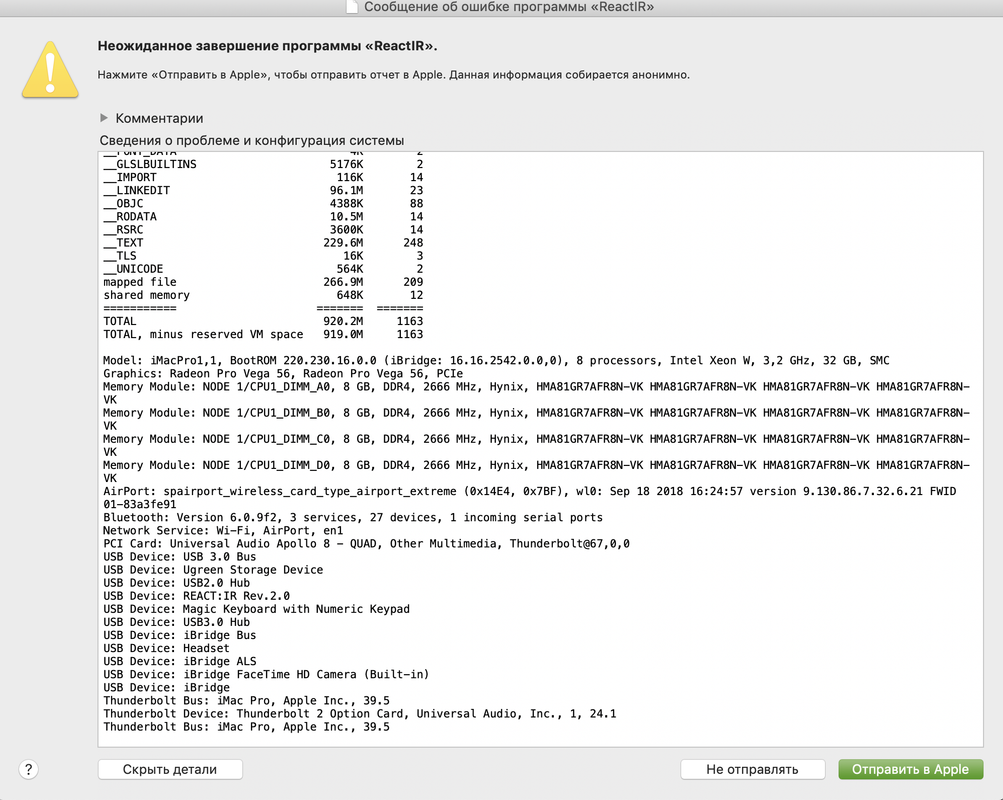This screenshot has width=1003, height=800.
Task: Click the heading about unexpected ReactIR termination
Action: [x=267, y=46]
